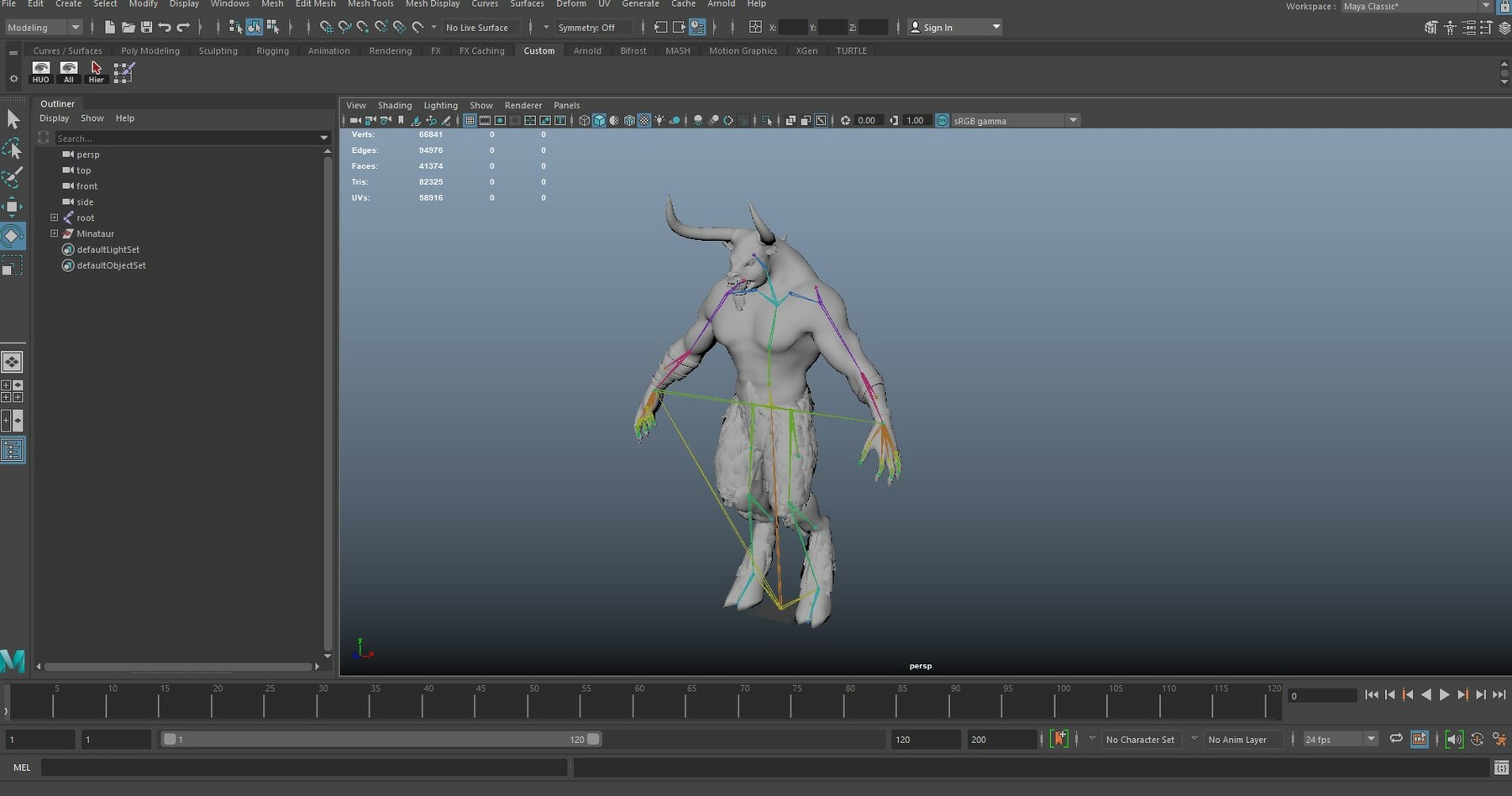Open the Maya Classic workspace dropdown
Screen dimensions: 1512x796
tap(1483, 6)
